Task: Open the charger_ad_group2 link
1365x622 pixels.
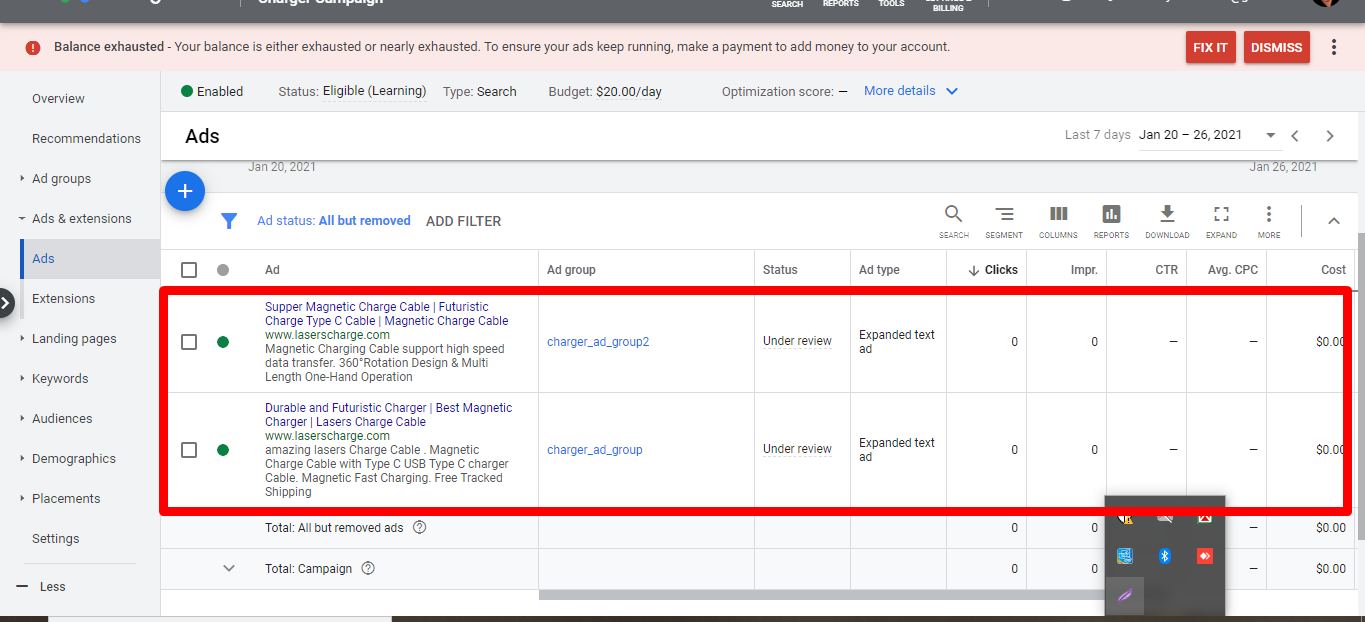Action: tap(598, 342)
